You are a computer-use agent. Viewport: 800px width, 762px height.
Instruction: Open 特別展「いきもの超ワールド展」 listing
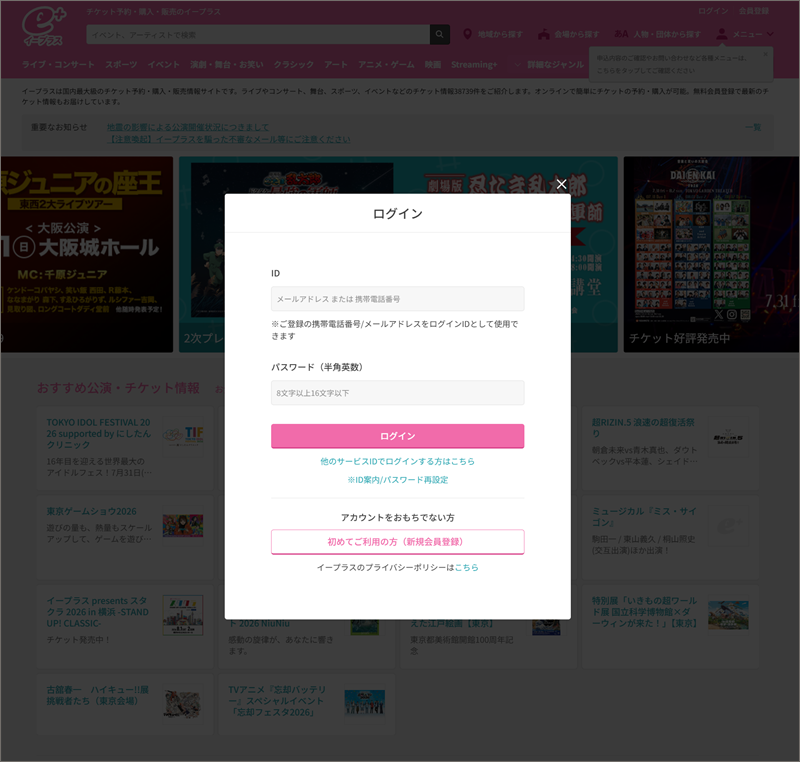644,612
